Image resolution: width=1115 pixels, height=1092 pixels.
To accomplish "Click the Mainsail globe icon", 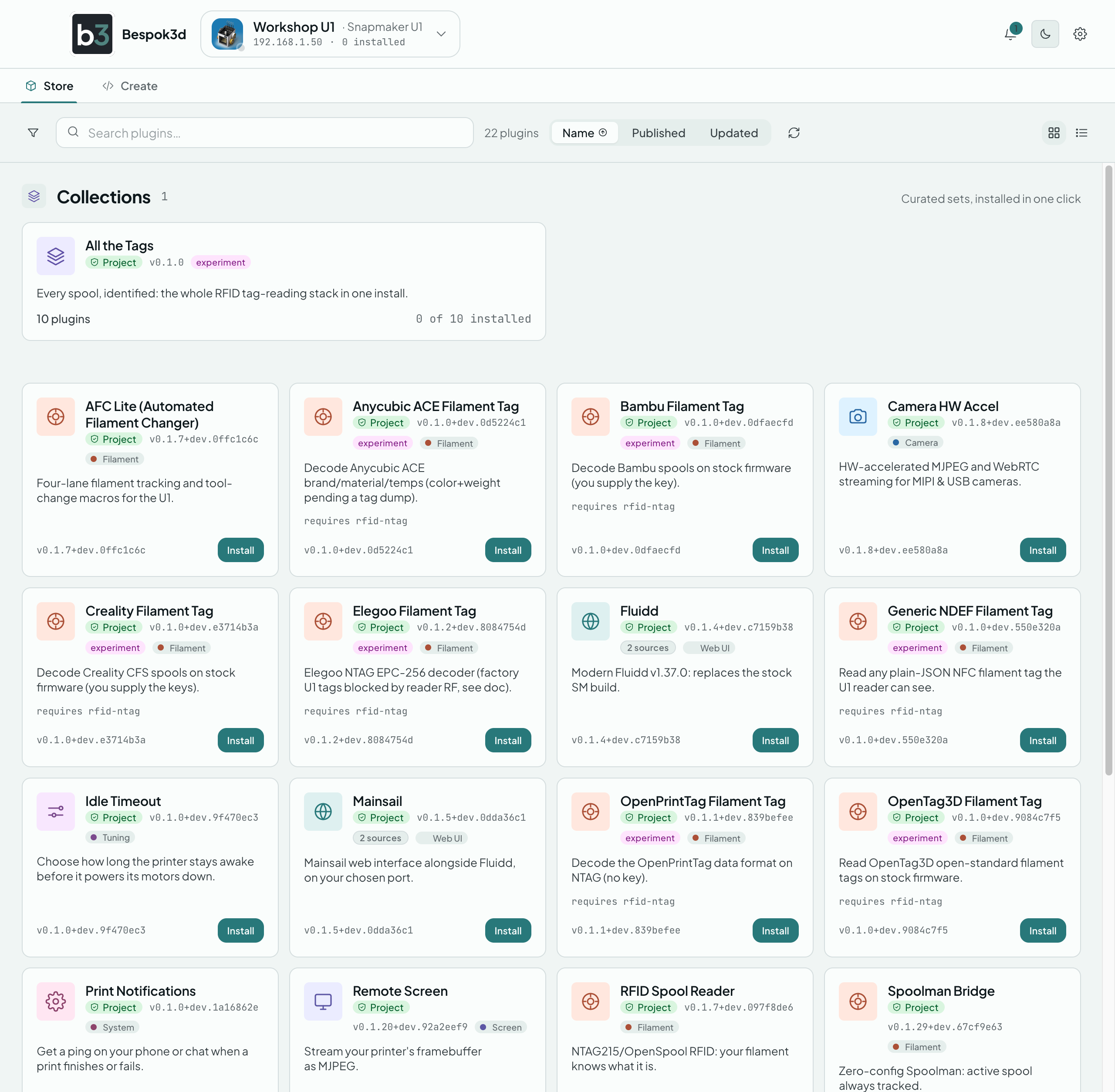I will pos(323,812).
